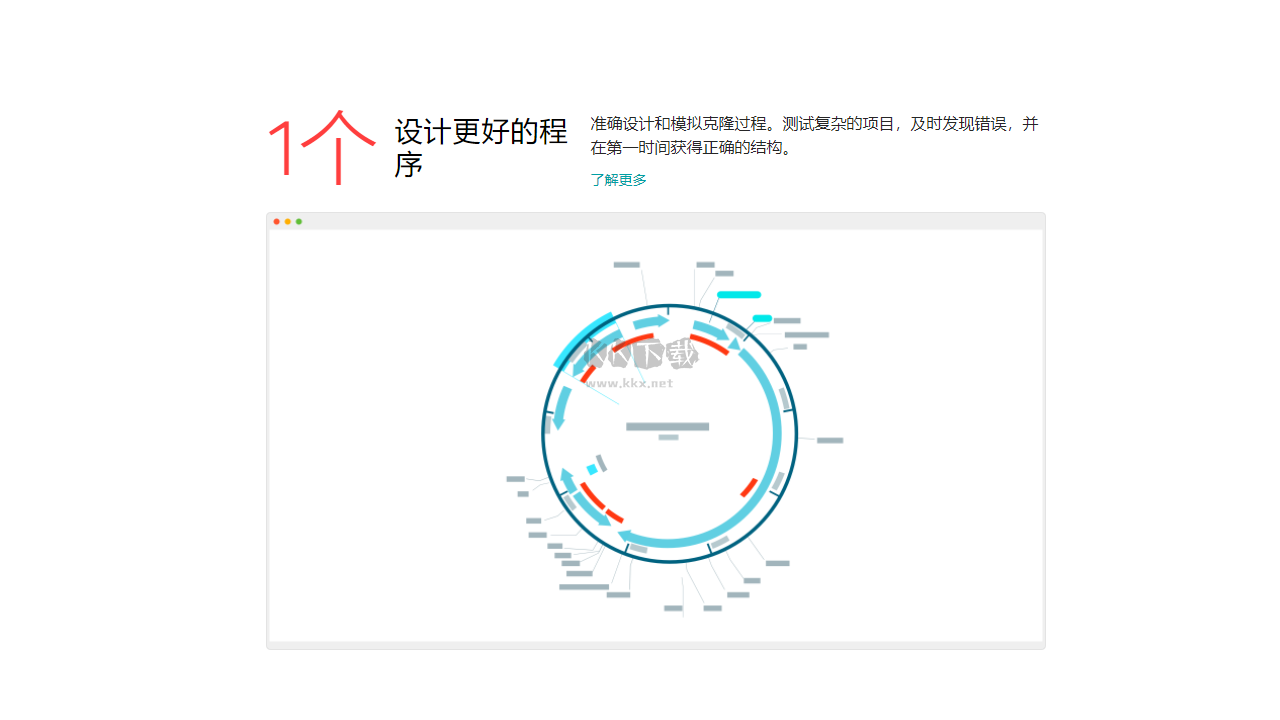
Task: Click the green traffic-light dot on the window bar
Action: [299, 222]
